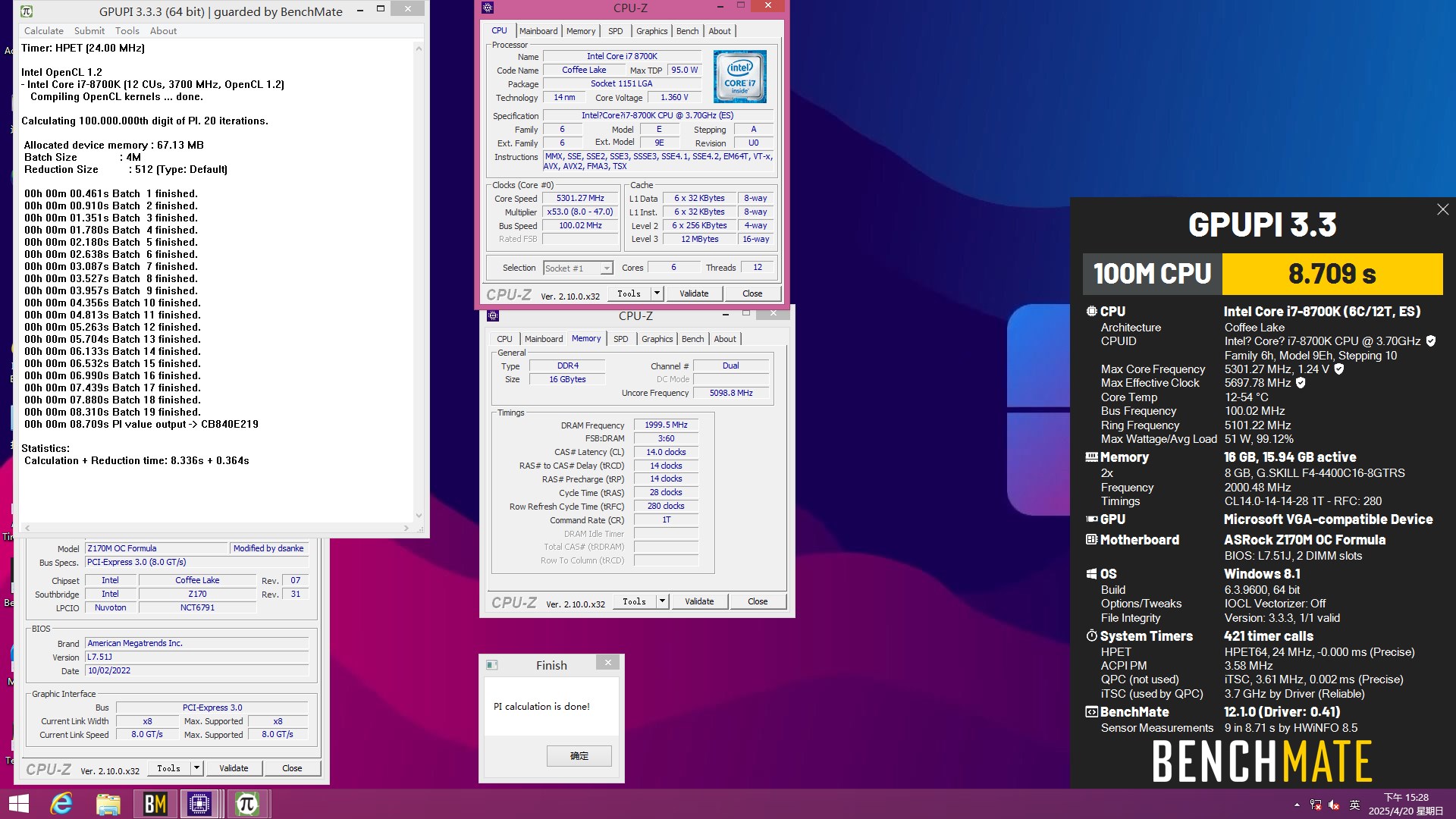1456x819 pixels.
Task: Open the Socket #1 selection dropdown
Action: pyautogui.click(x=578, y=268)
